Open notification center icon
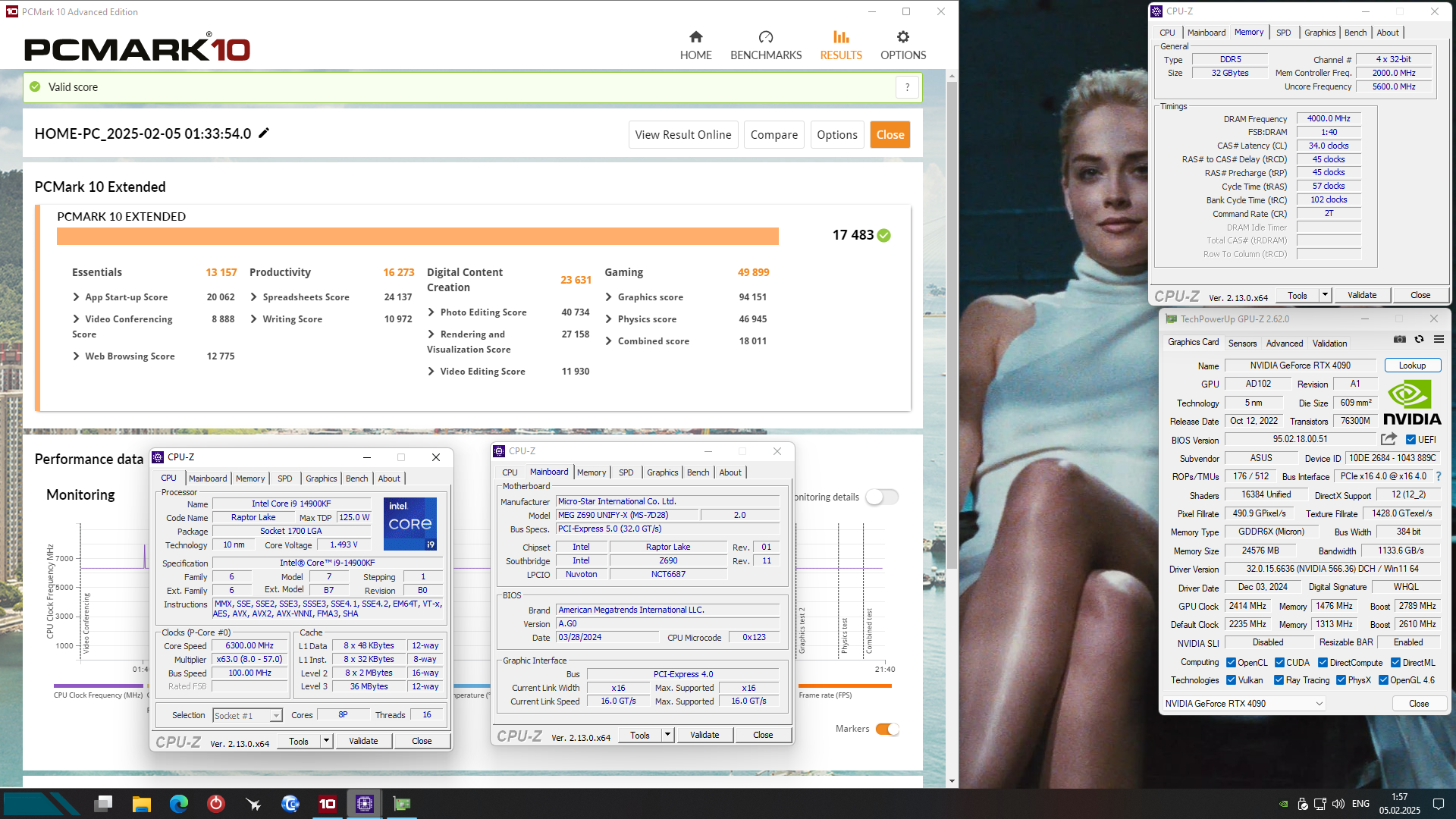Image resolution: width=1456 pixels, height=819 pixels. pos(1438,804)
